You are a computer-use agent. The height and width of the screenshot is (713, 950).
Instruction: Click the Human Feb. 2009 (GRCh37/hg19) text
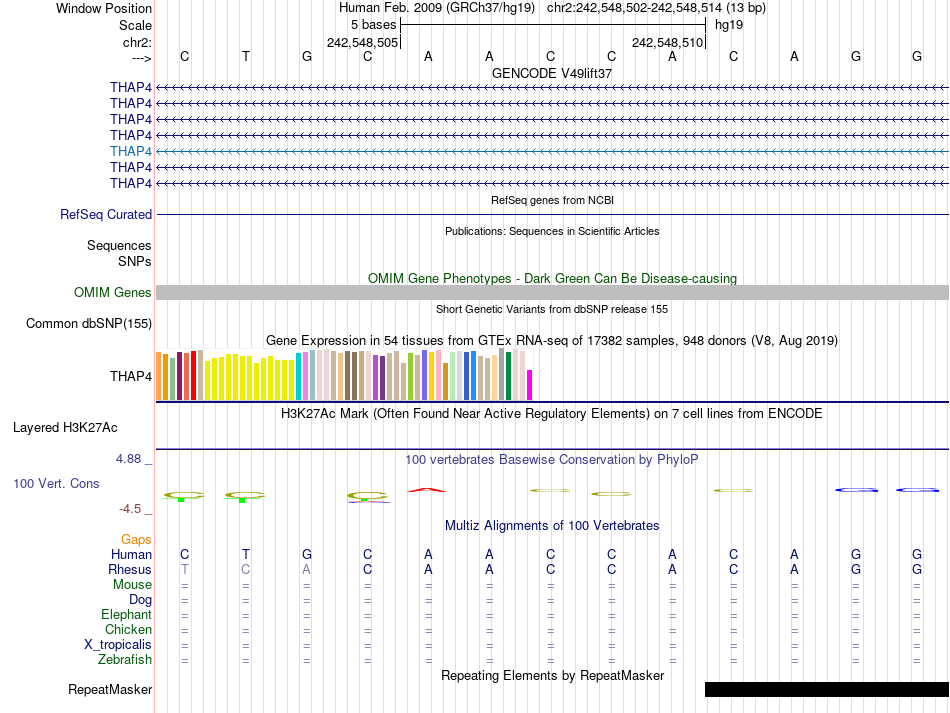click(x=437, y=8)
